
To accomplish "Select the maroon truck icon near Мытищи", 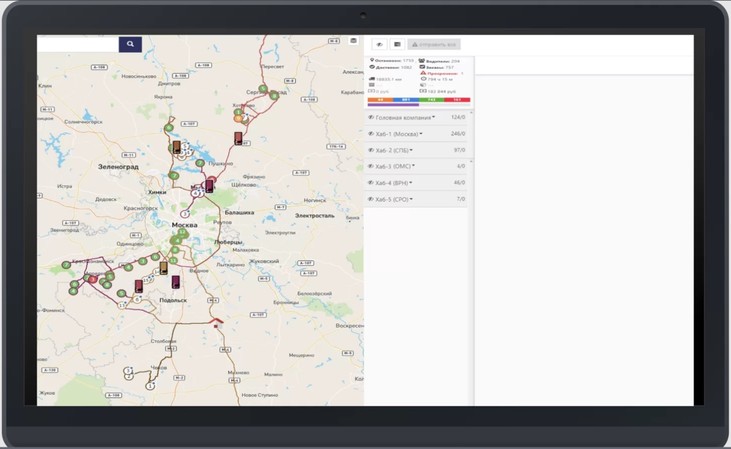I will (x=209, y=186).
